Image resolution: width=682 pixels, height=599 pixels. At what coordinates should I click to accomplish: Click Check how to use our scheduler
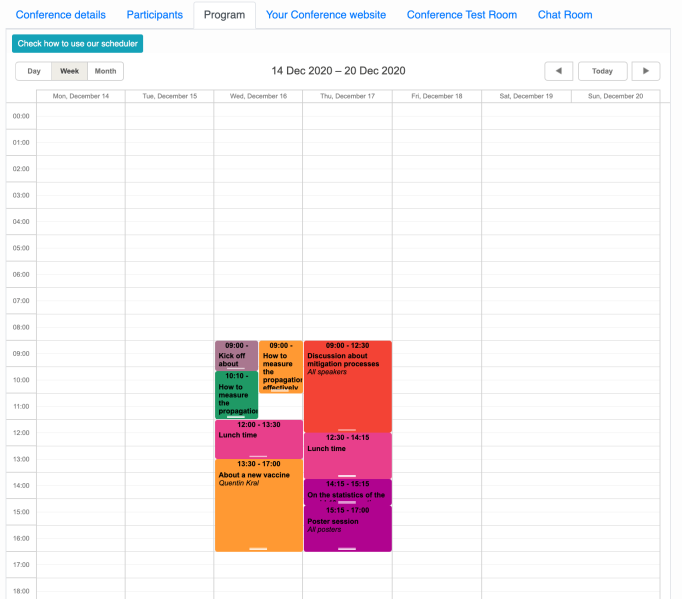(x=77, y=44)
